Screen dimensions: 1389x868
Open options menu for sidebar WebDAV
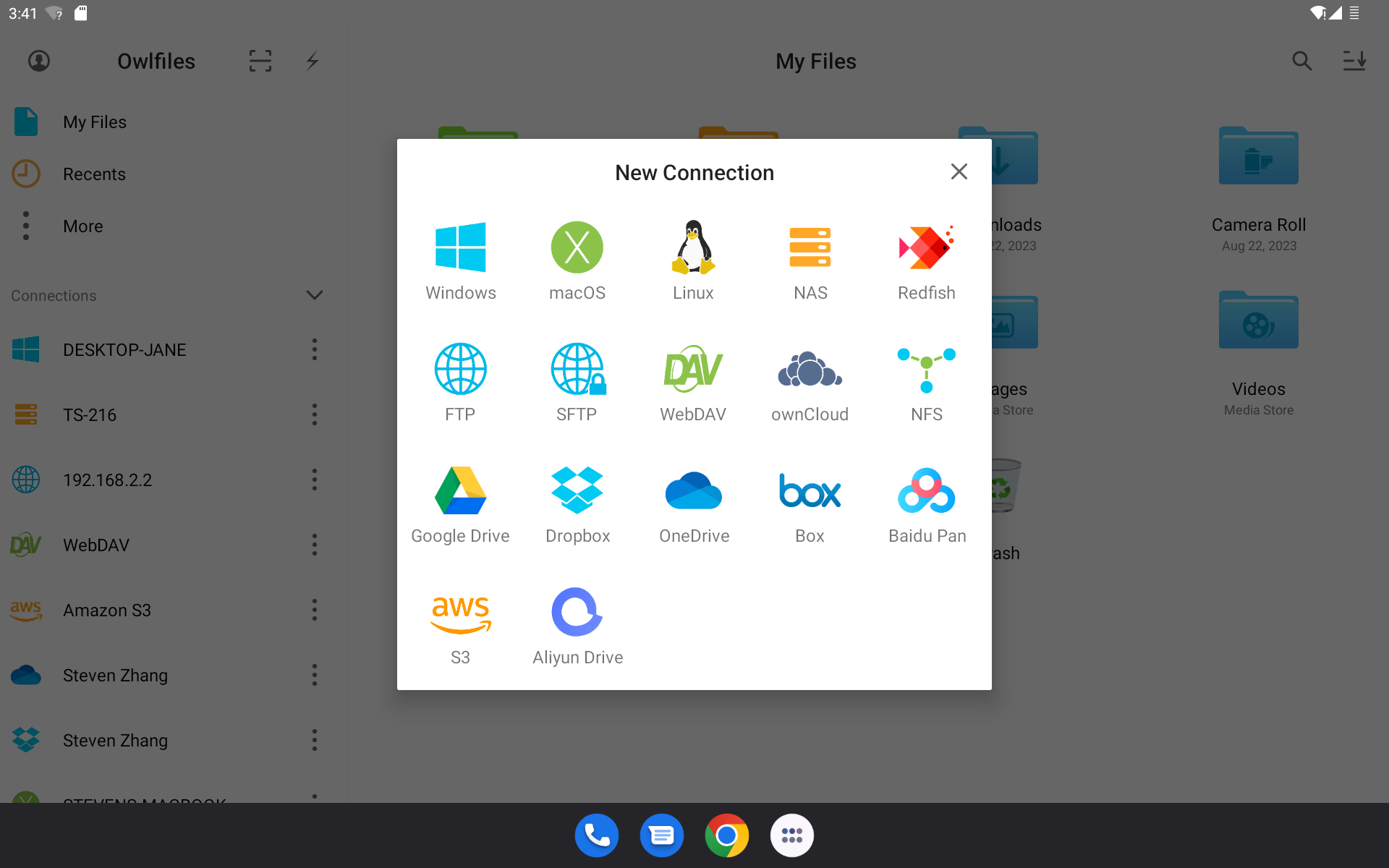point(314,545)
